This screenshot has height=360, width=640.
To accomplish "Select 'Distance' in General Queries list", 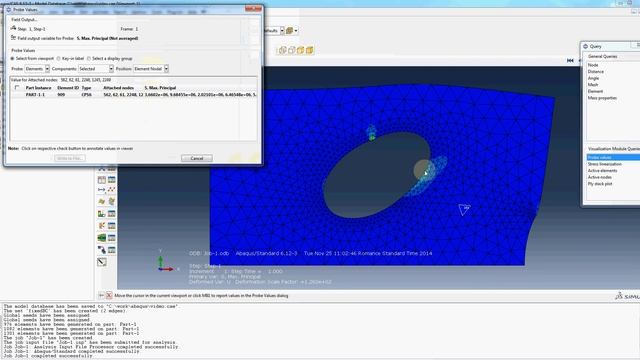I will [x=596, y=71].
